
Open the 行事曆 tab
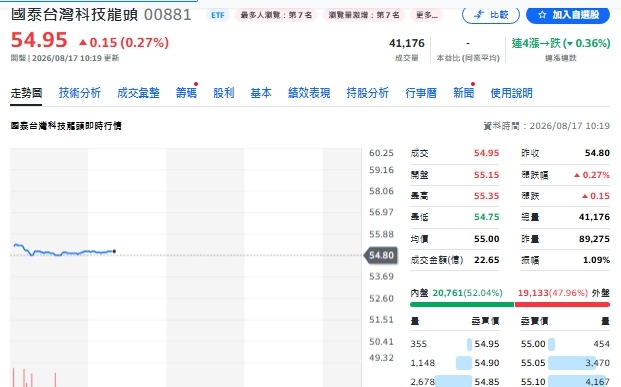(x=421, y=93)
